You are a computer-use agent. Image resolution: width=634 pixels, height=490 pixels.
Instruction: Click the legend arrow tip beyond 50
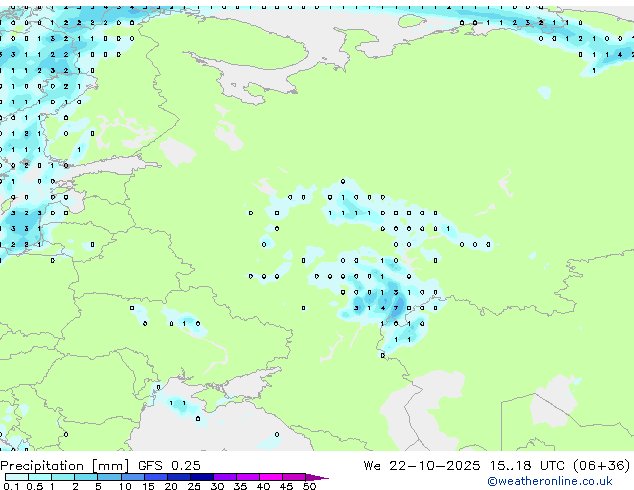pyautogui.click(x=317, y=477)
